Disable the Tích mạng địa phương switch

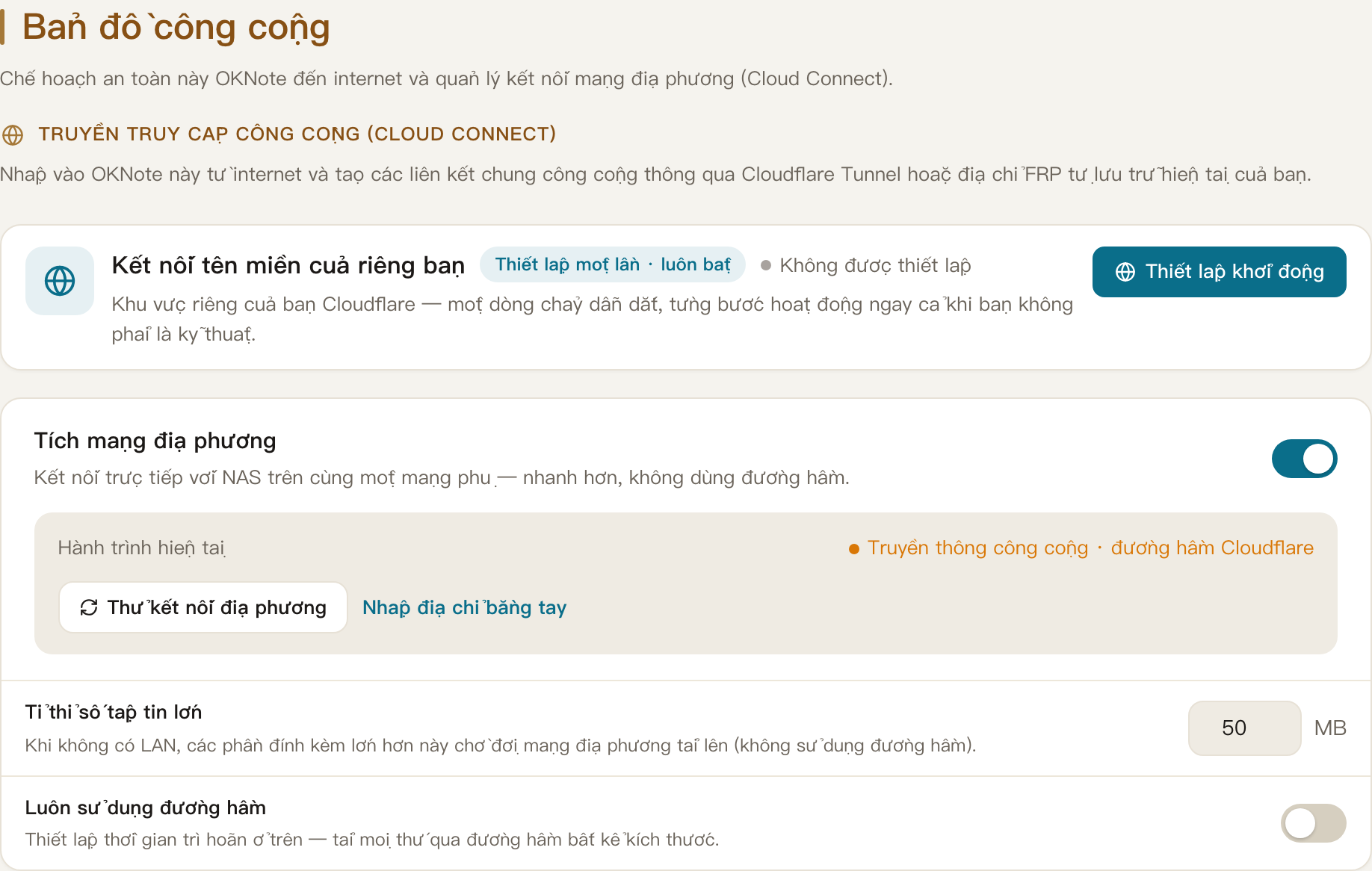click(1304, 459)
